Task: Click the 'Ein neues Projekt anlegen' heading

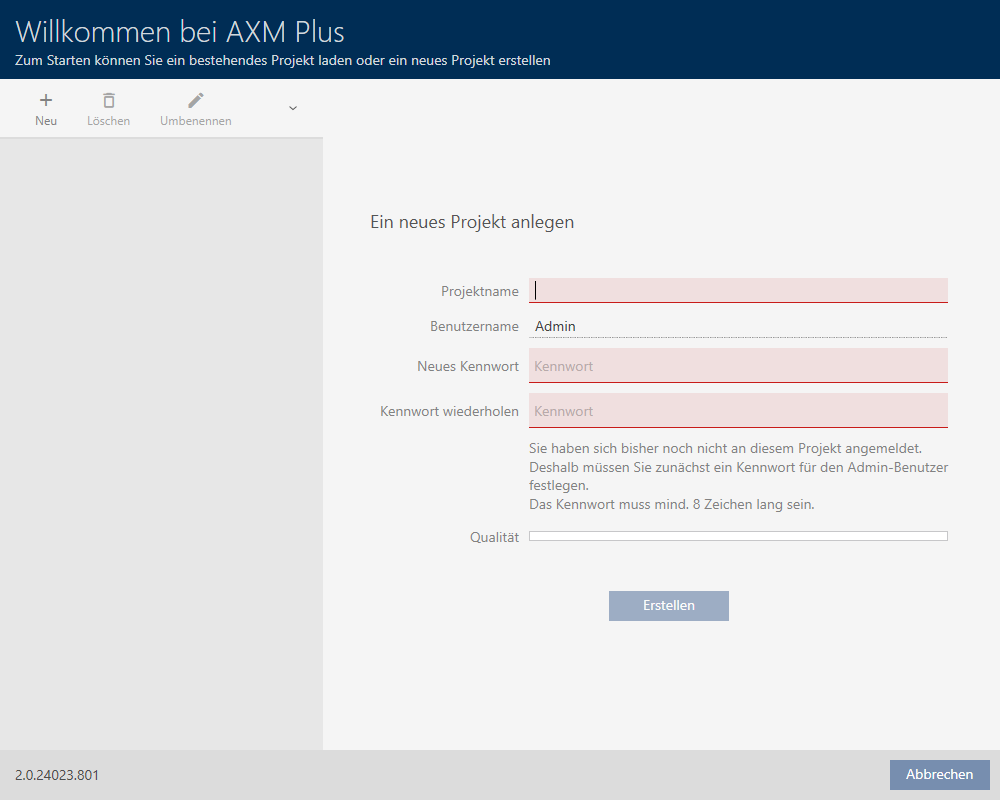Action: coord(472,222)
